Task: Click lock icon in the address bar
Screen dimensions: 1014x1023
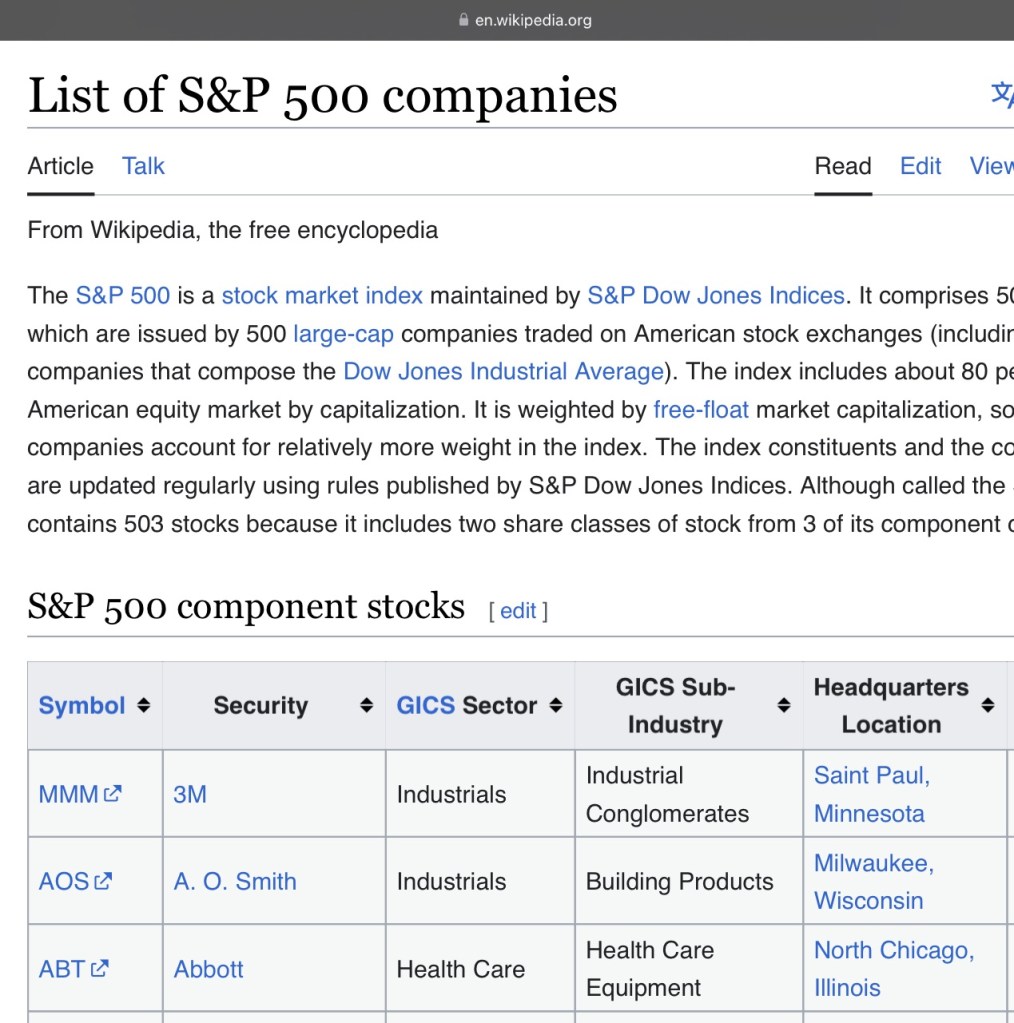Action: pyautogui.click(x=462, y=20)
